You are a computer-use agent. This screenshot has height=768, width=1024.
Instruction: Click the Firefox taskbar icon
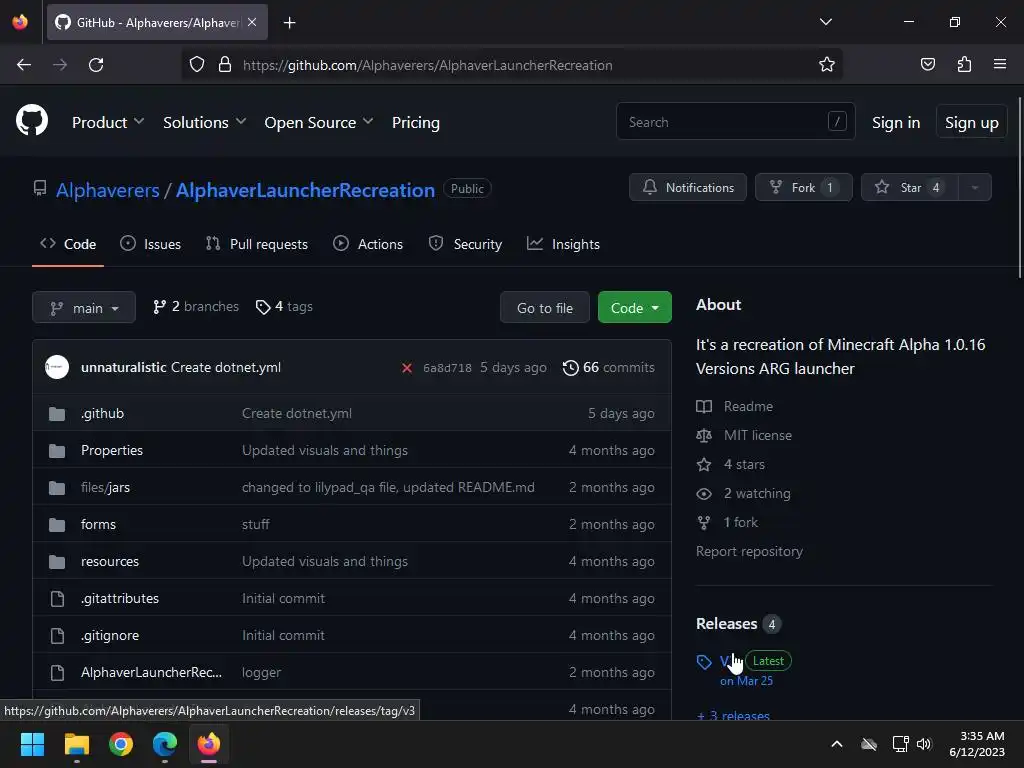(x=209, y=744)
